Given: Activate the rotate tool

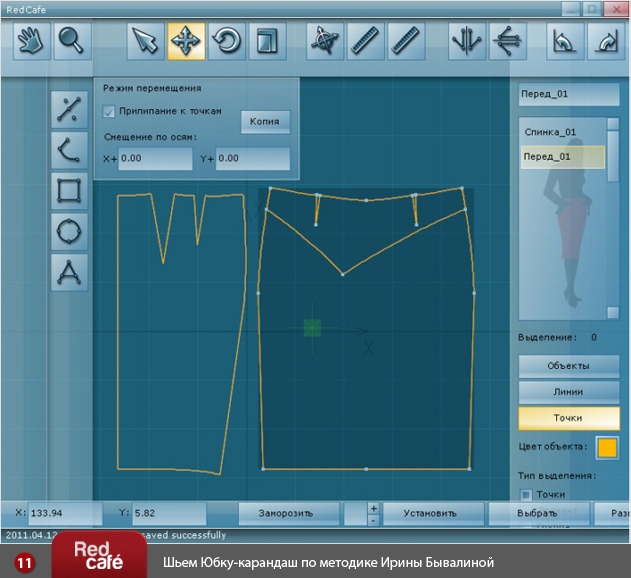Looking at the screenshot, I should (x=227, y=41).
